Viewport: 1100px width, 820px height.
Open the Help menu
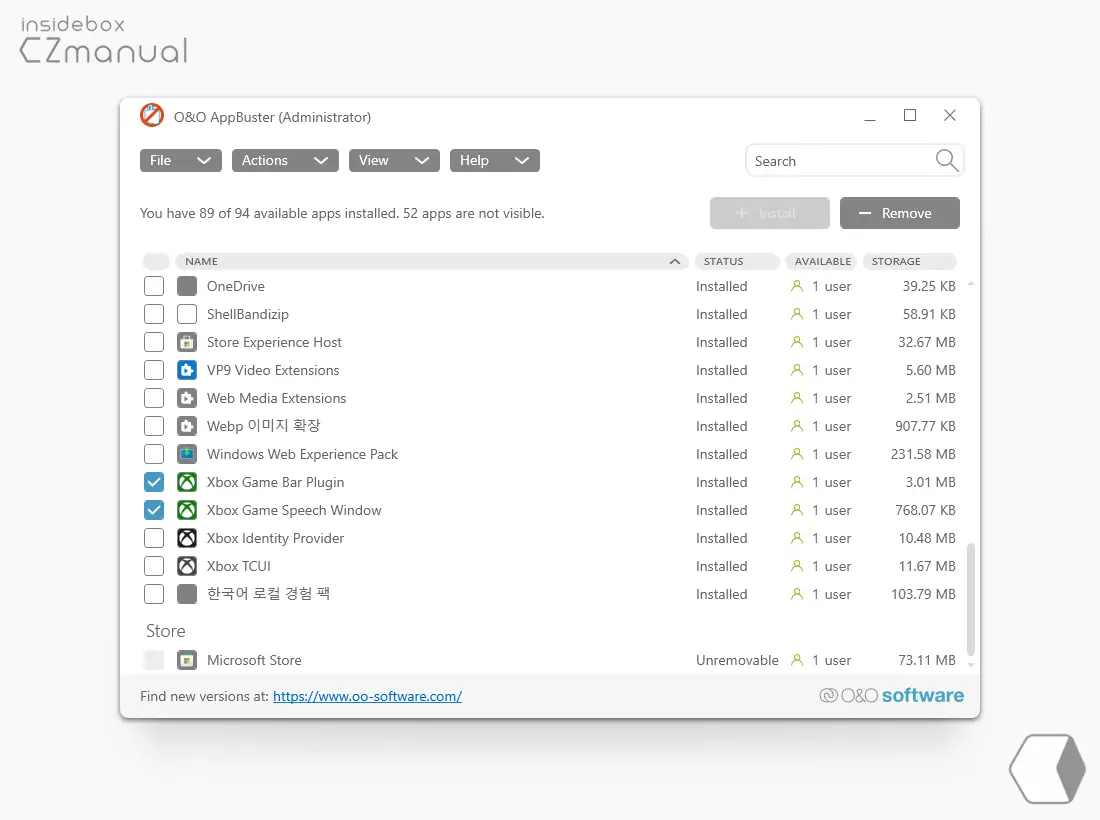494,160
